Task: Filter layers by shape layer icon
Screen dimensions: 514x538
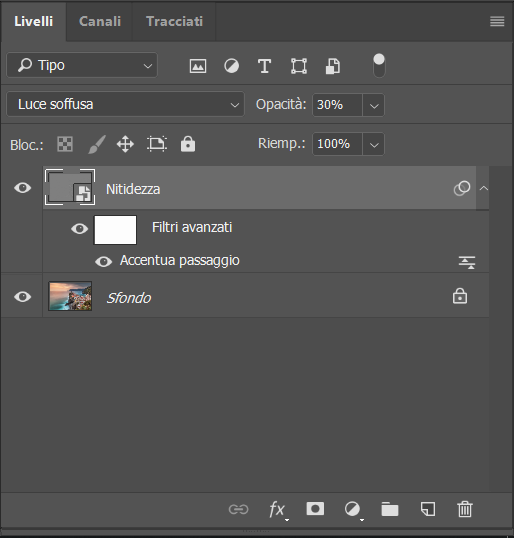Action: coord(299,66)
